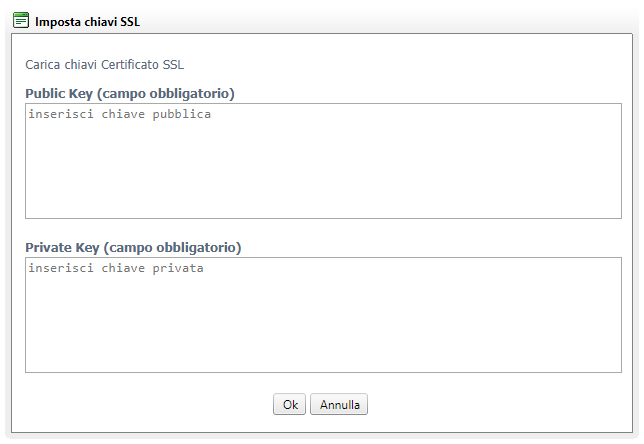
Task: Cancel the SSL key dialog with Annulla
Action: pos(339,404)
